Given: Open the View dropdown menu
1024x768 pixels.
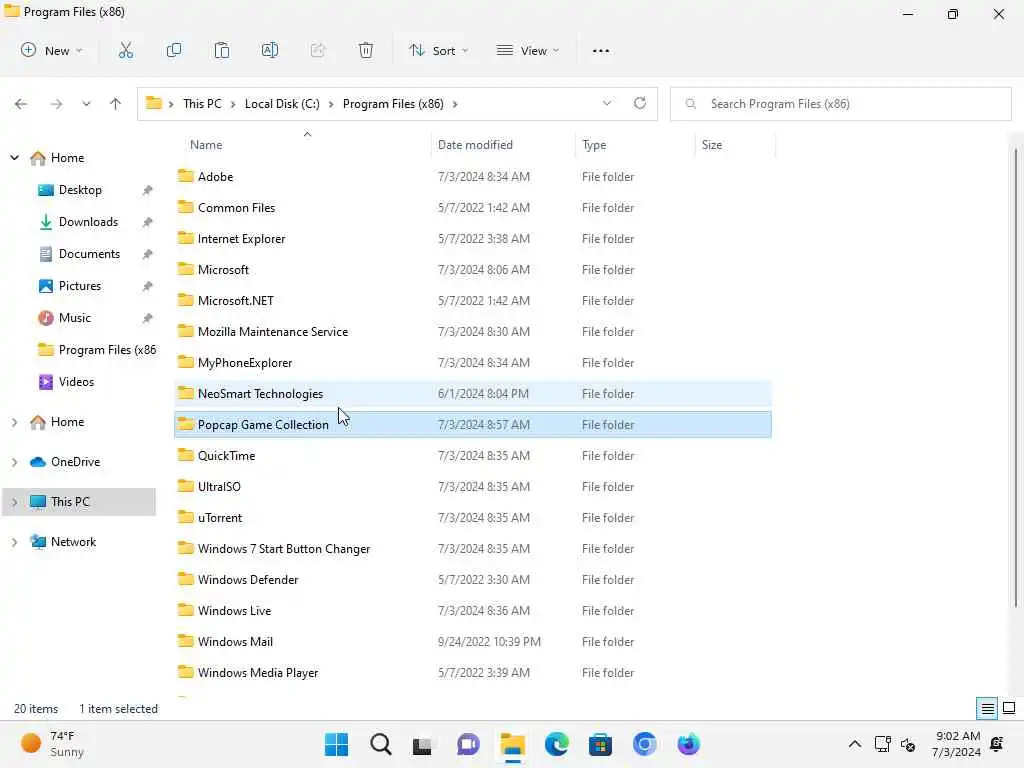Looking at the screenshot, I should point(528,50).
